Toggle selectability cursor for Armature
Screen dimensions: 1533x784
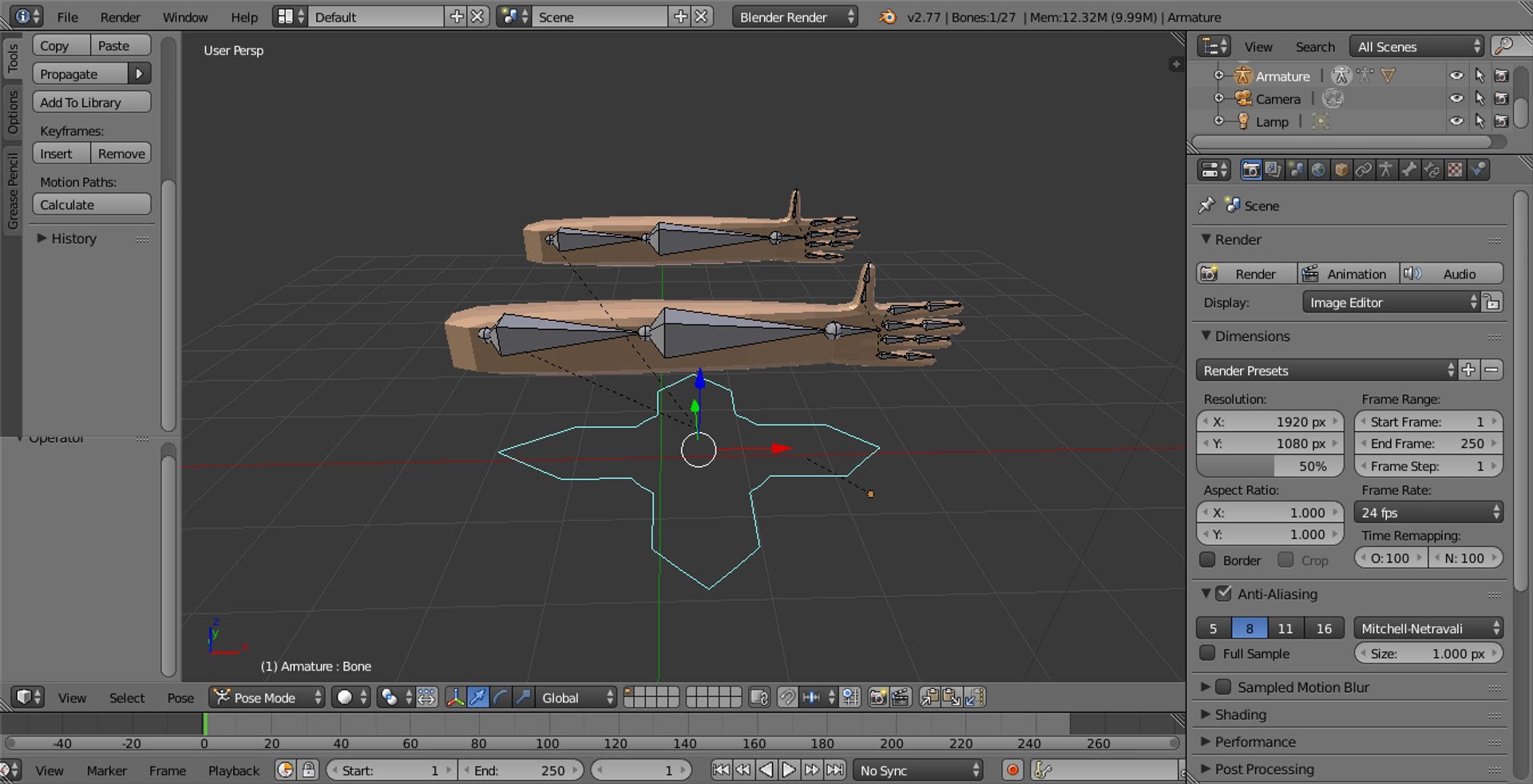pyautogui.click(x=1480, y=76)
